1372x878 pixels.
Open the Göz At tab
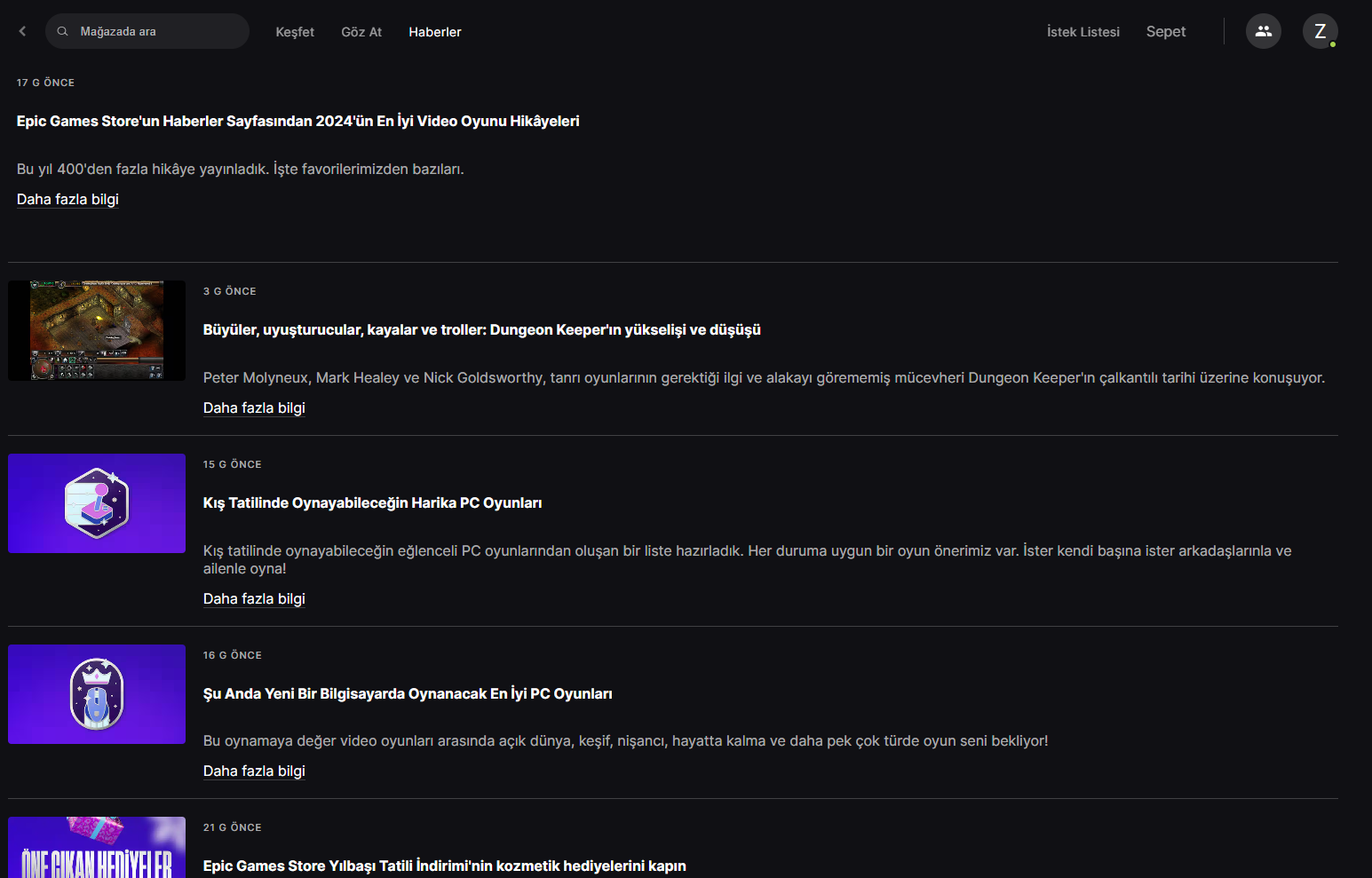coord(361,32)
